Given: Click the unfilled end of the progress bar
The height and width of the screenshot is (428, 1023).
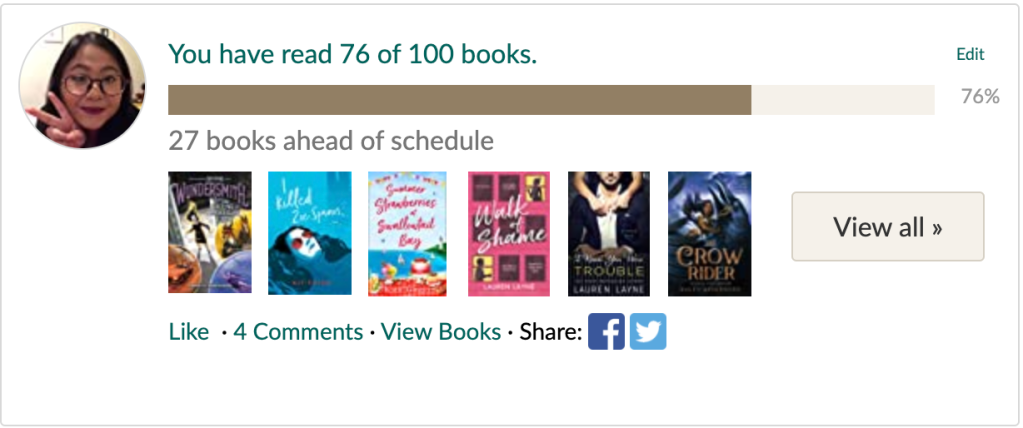Looking at the screenshot, I should [x=843, y=100].
